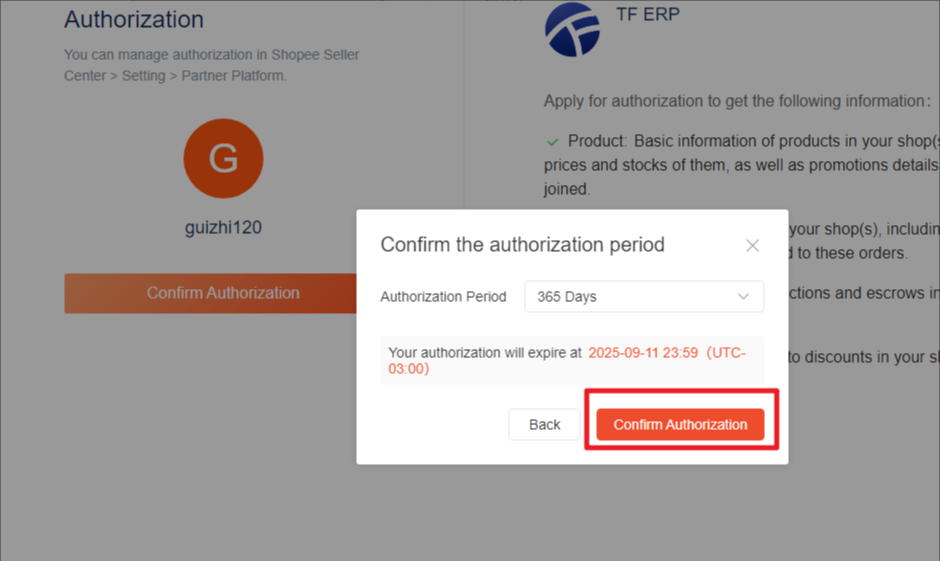Click the Authorization page heading
The height and width of the screenshot is (561, 940).
pyautogui.click(x=134, y=20)
